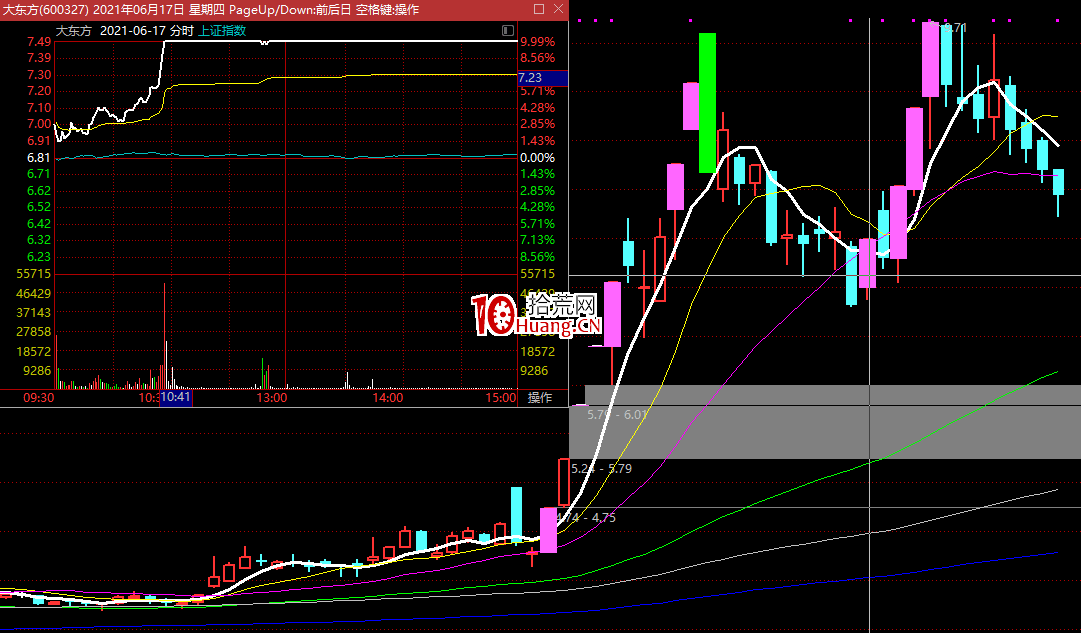1081x633 pixels.
Task: Click the 14:00 time axis label
Action: coord(387,397)
